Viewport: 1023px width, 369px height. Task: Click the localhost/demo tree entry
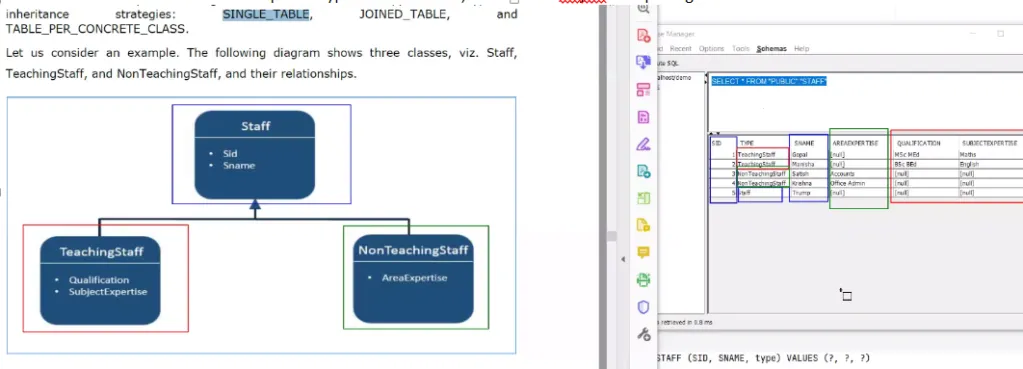point(674,78)
